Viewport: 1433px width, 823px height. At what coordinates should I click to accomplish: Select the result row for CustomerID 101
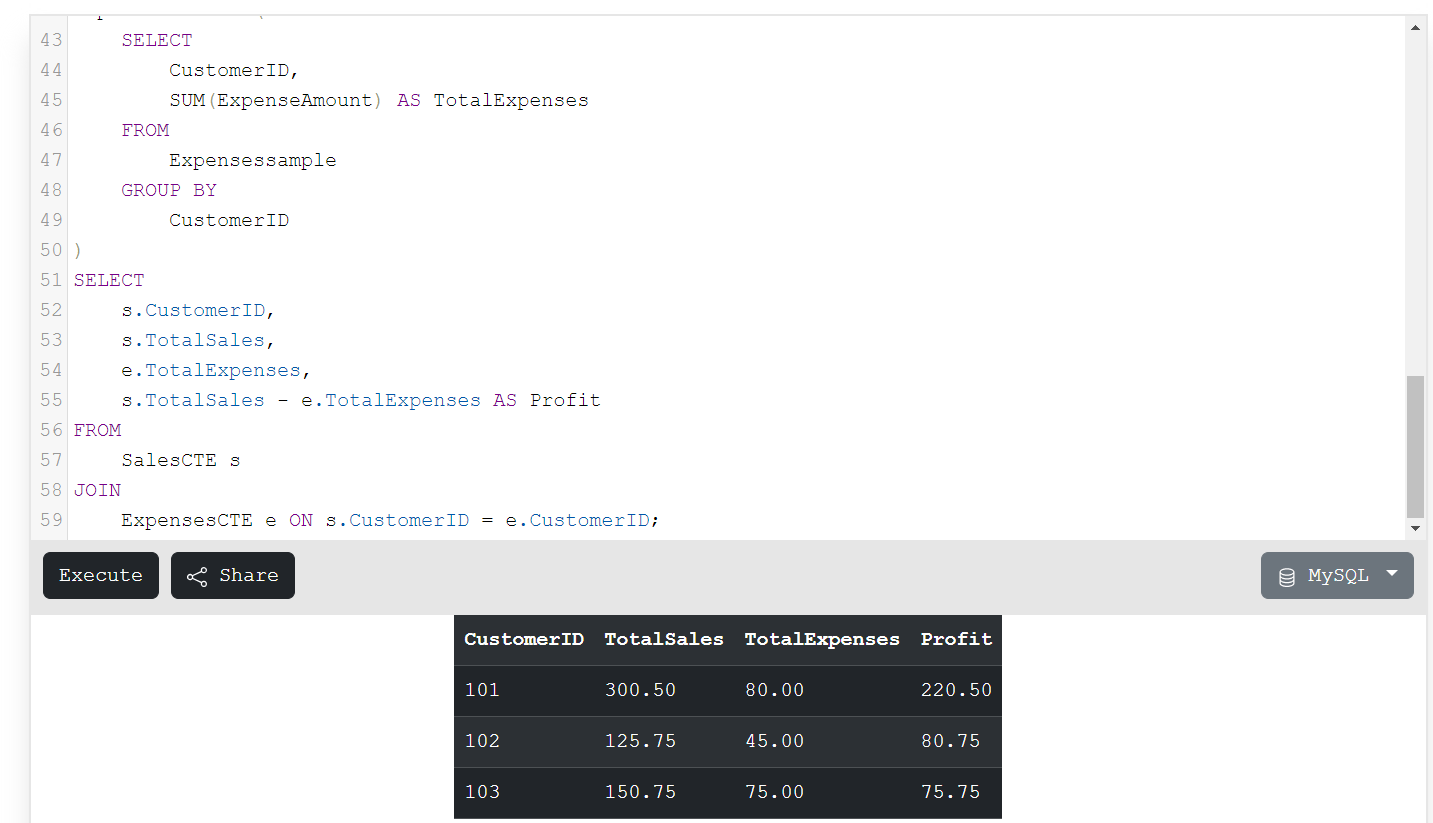pyautogui.click(x=727, y=689)
